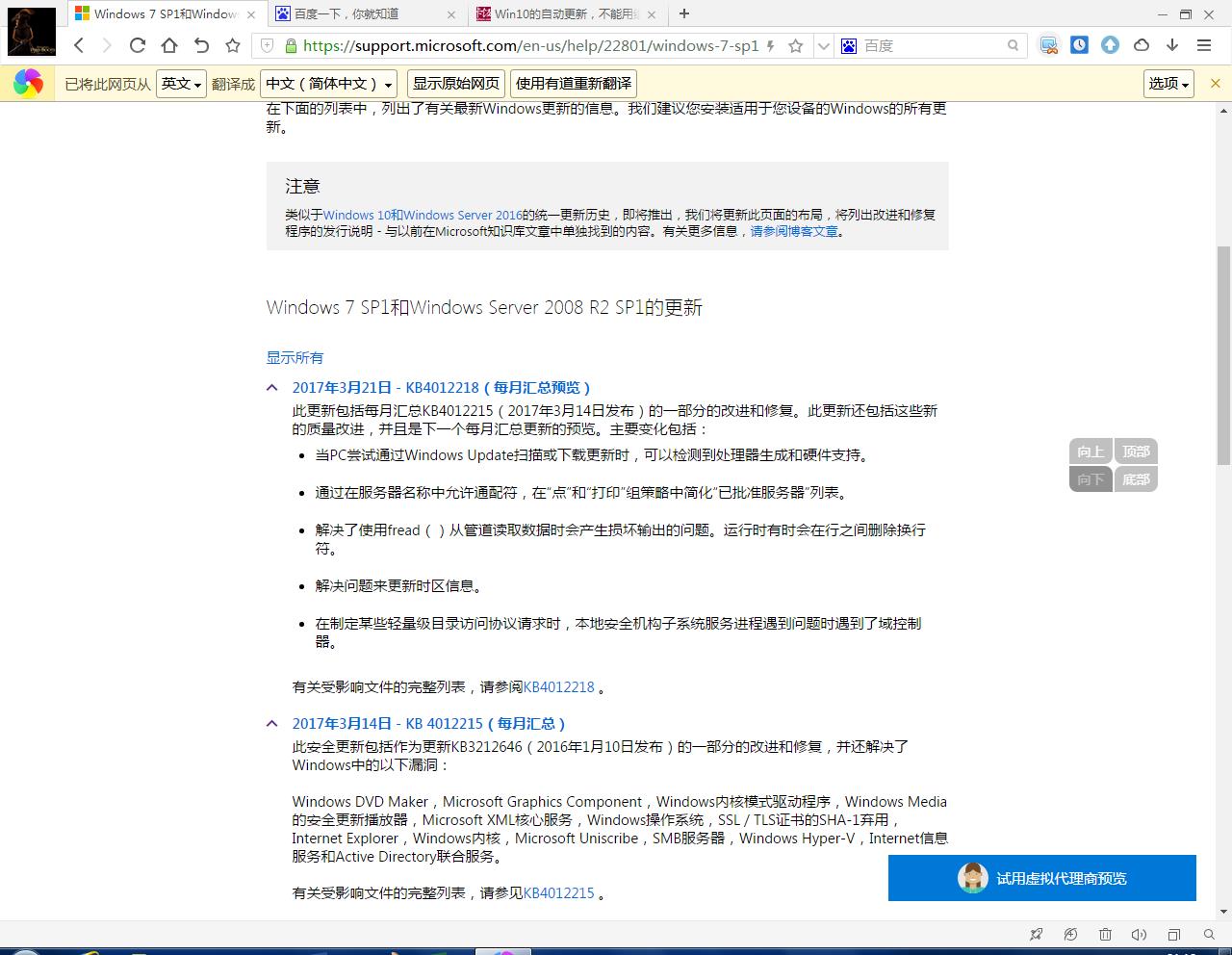Click the KB4012218 每月汇总预览 heading link
This screenshot has height=955, width=1232.
[x=442, y=387]
